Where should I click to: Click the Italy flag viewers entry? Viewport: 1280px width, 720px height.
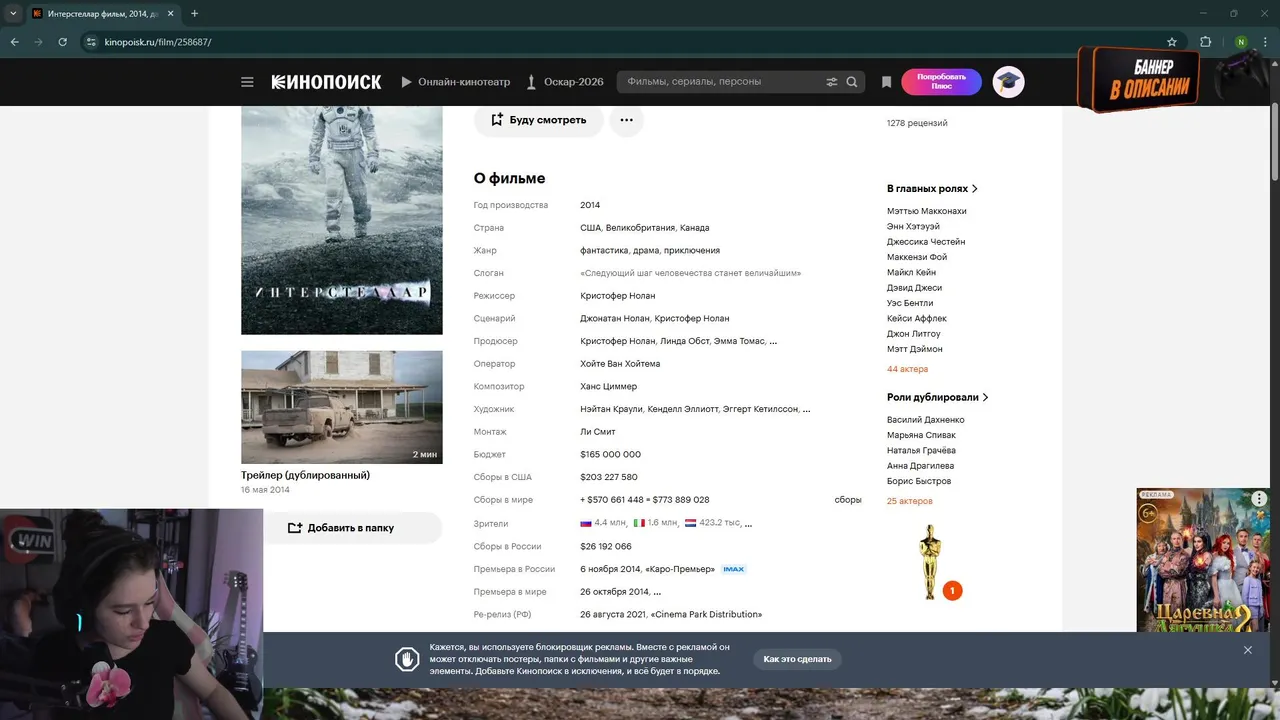[x=656, y=523]
